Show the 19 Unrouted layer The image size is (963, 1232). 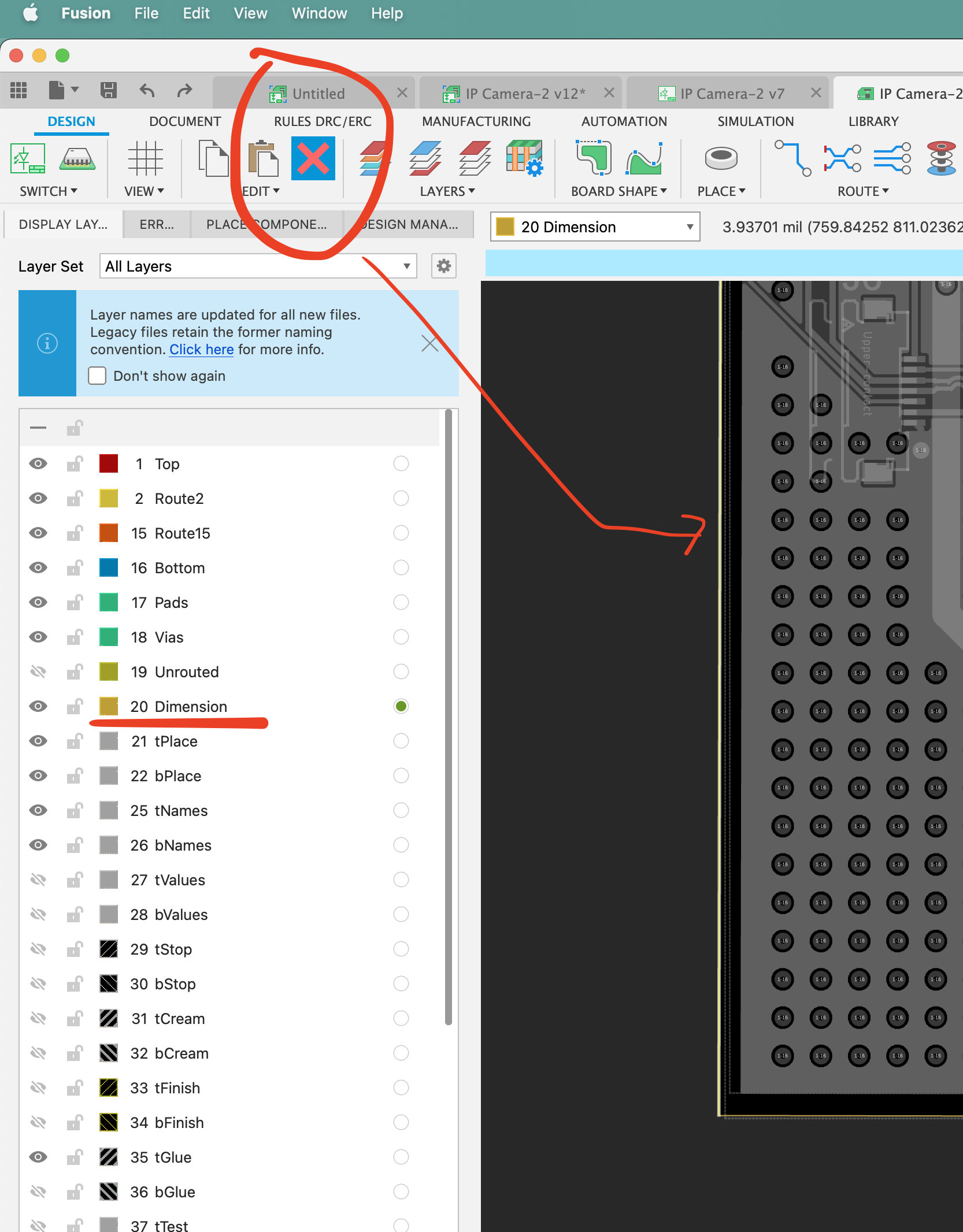pyautogui.click(x=38, y=671)
